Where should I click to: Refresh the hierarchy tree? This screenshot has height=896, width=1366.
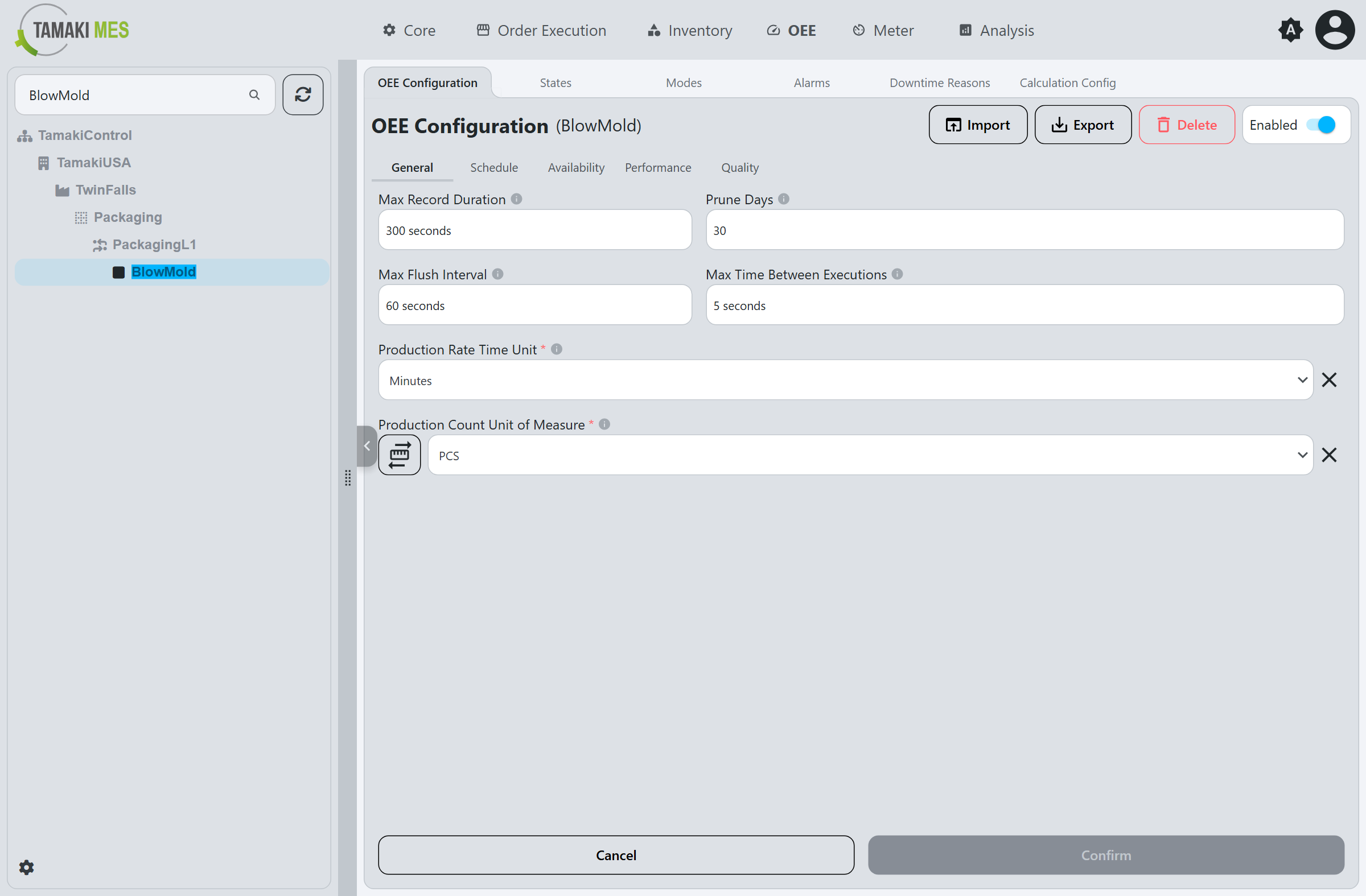[x=302, y=94]
